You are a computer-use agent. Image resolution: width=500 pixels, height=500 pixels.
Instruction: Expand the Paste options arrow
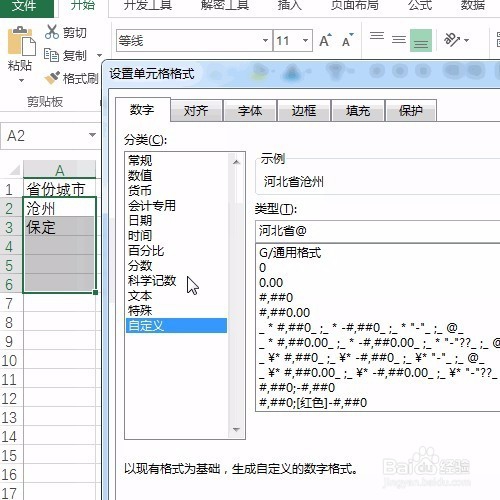pyautogui.click(x=21, y=80)
